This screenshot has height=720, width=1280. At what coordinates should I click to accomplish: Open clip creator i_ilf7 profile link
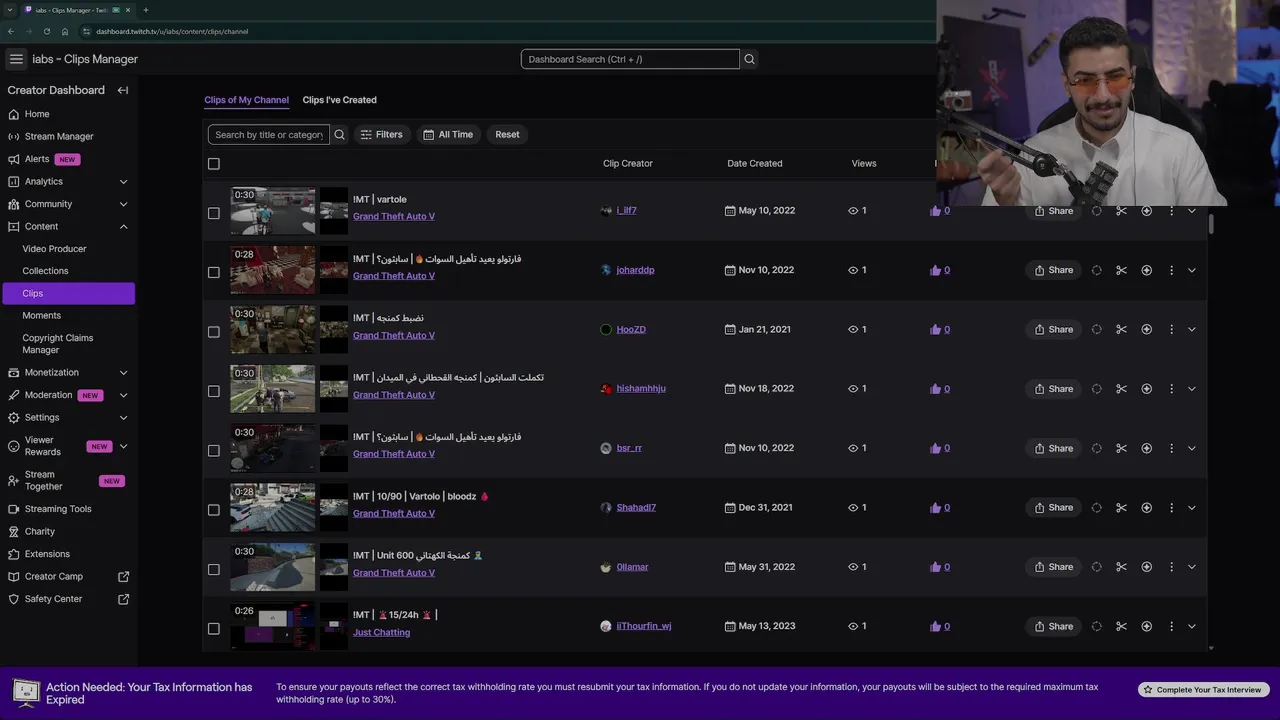point(626,210)
